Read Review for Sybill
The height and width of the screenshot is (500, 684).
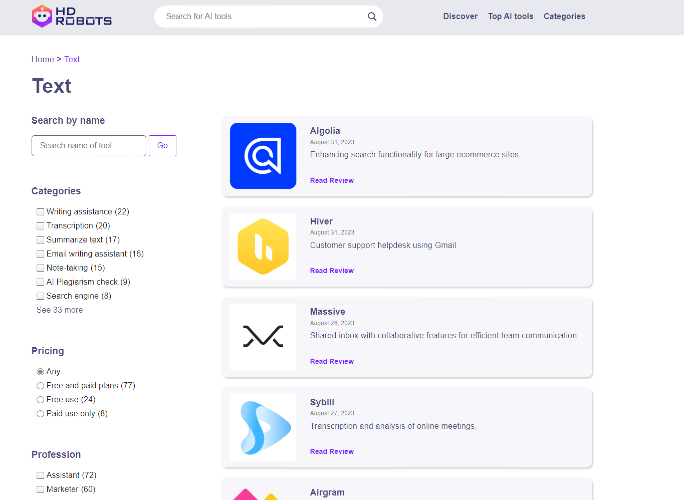[332, 451]
